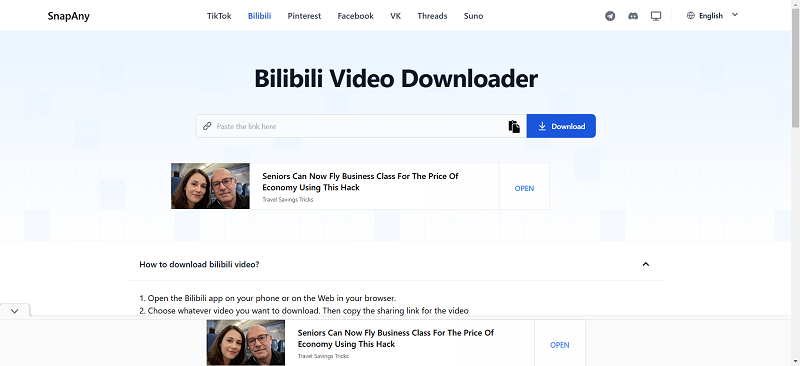The height and width of the screenshot is (366, 800).
Task: Switch to the Facebook navigation item
Action: coord(356,16)
